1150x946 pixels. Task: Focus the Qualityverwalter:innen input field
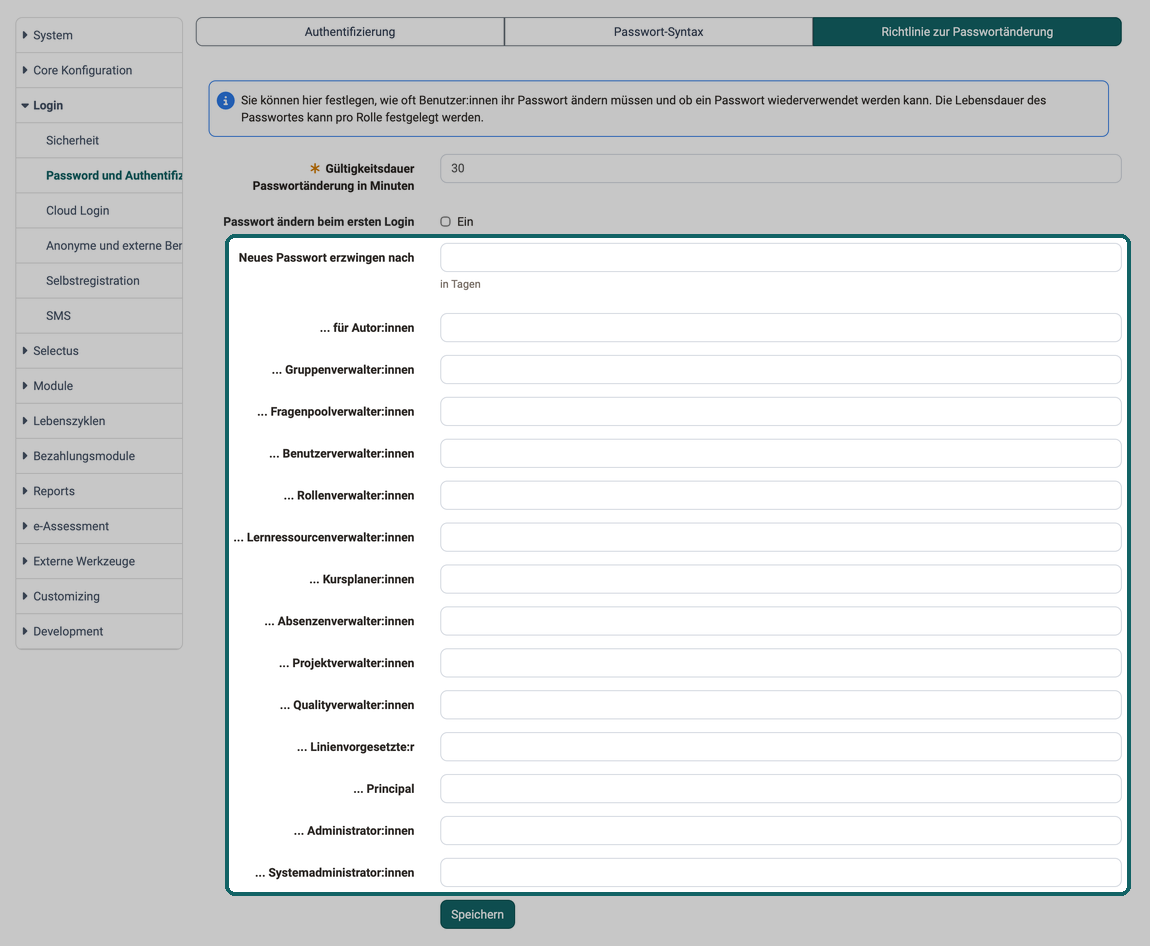tap(780, 705)
